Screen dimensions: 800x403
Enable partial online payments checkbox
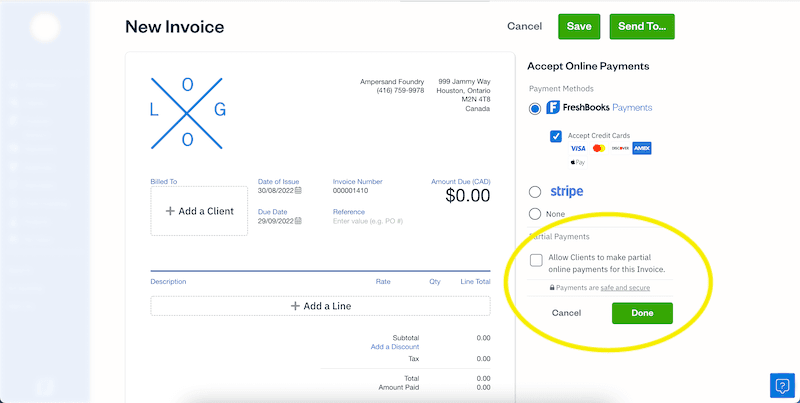click(537, 261)
